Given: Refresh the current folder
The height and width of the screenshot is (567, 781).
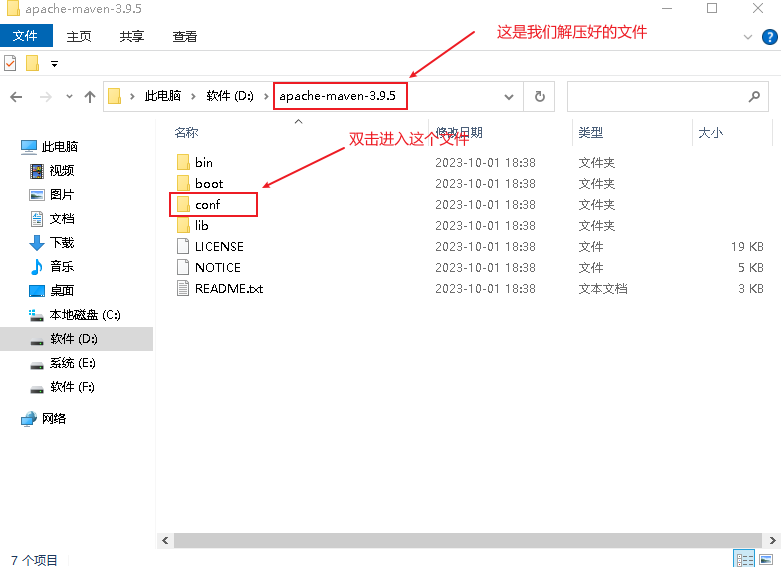Looking at the screenshot, I should [x=539, y=97].
